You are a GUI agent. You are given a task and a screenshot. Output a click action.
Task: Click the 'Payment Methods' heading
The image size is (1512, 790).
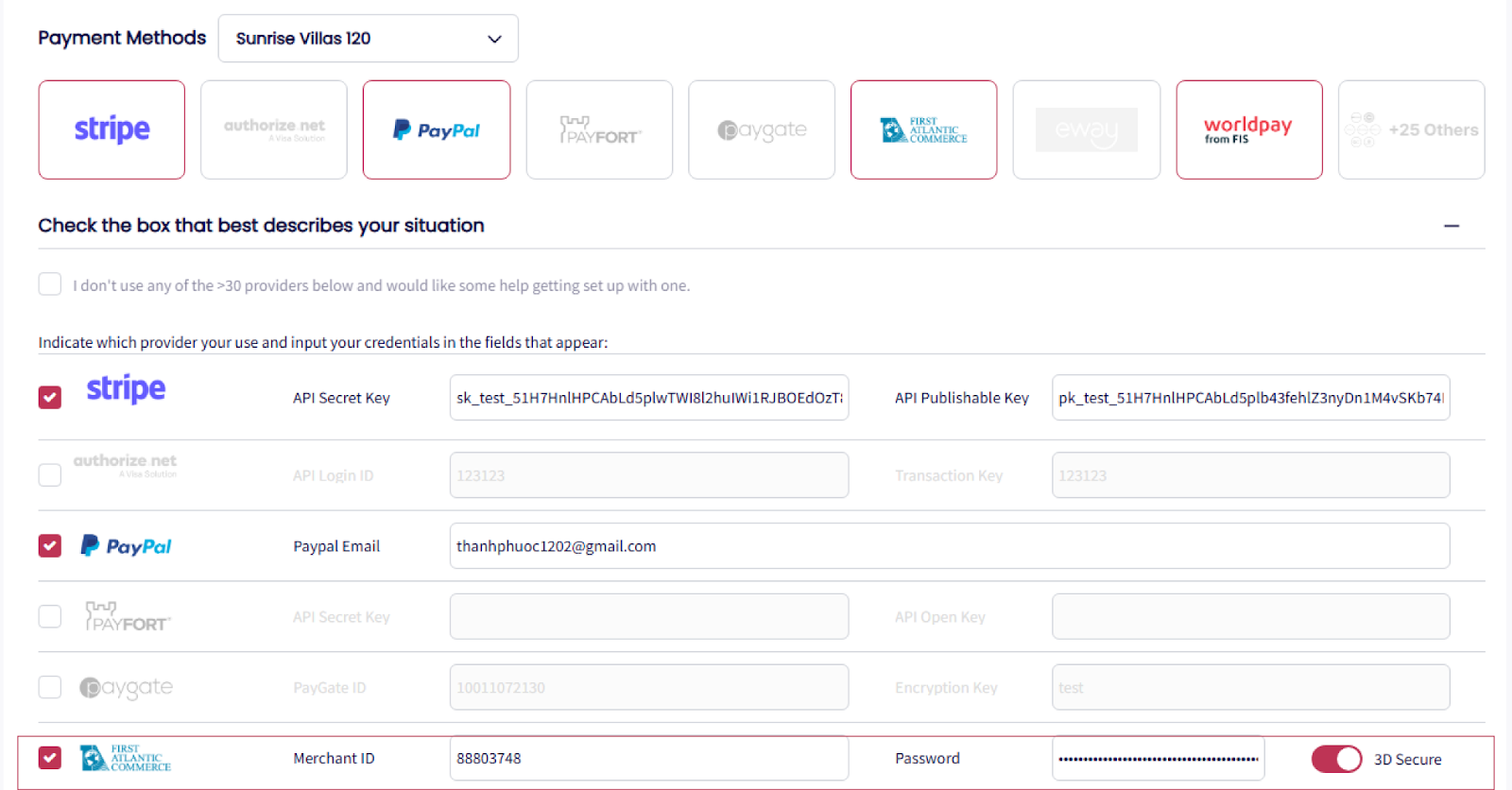click(x=122, y=38)
